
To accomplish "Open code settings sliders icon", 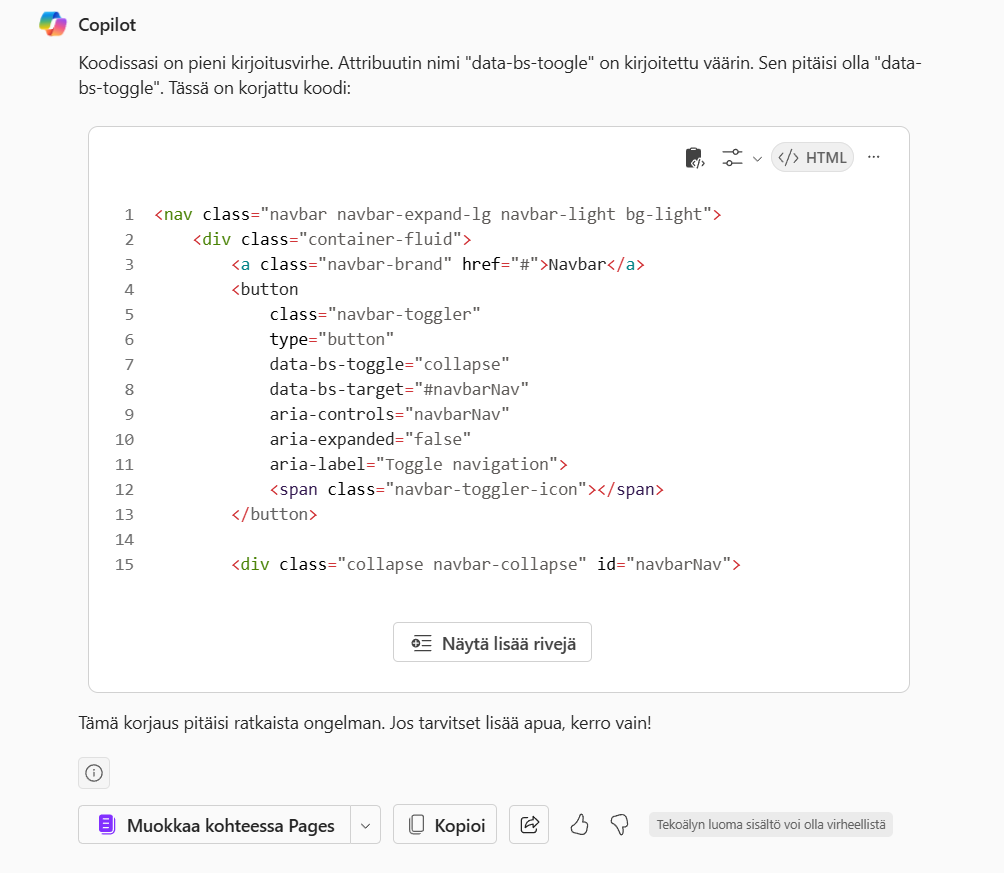I will (732, 157).
